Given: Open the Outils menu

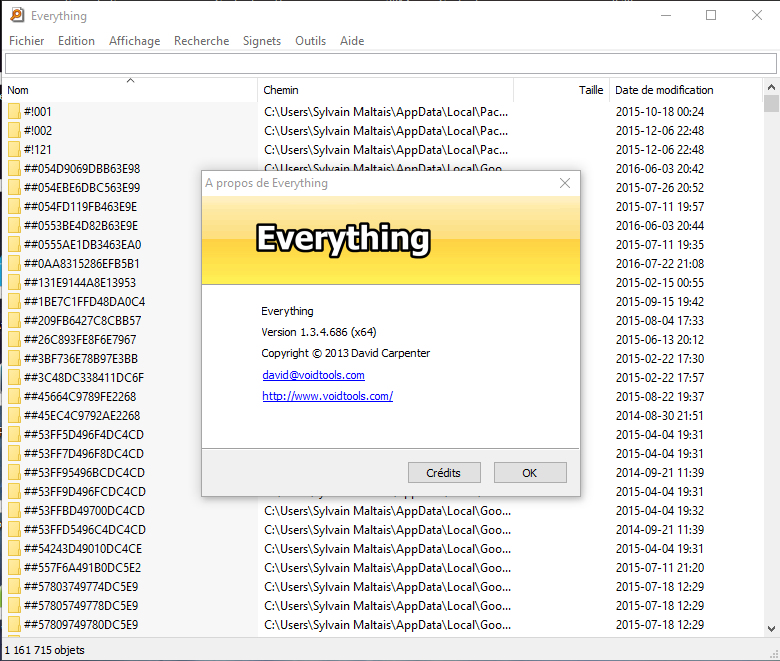Looking at the screenshot, I should (x=310, y=41).
